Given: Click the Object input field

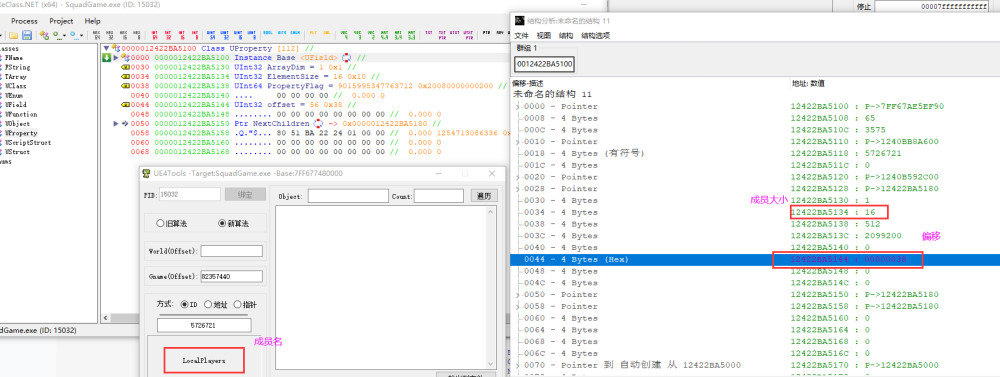Looking at the screenshot, I should click(x=348, y=196).
